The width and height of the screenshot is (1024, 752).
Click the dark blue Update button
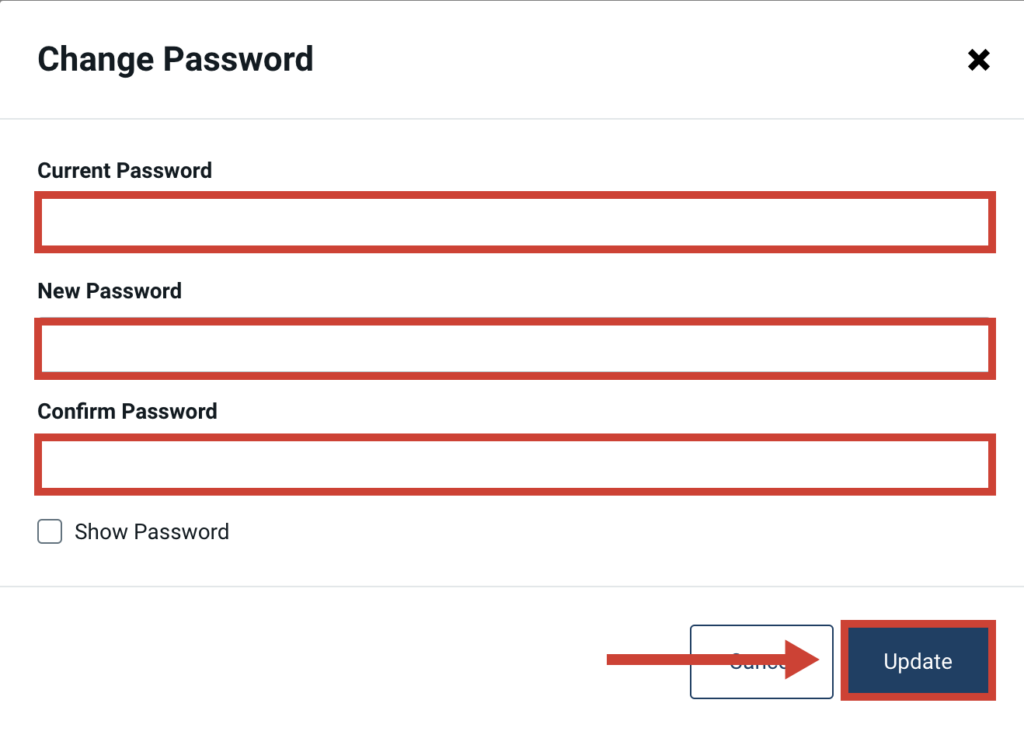pos(918,661)
